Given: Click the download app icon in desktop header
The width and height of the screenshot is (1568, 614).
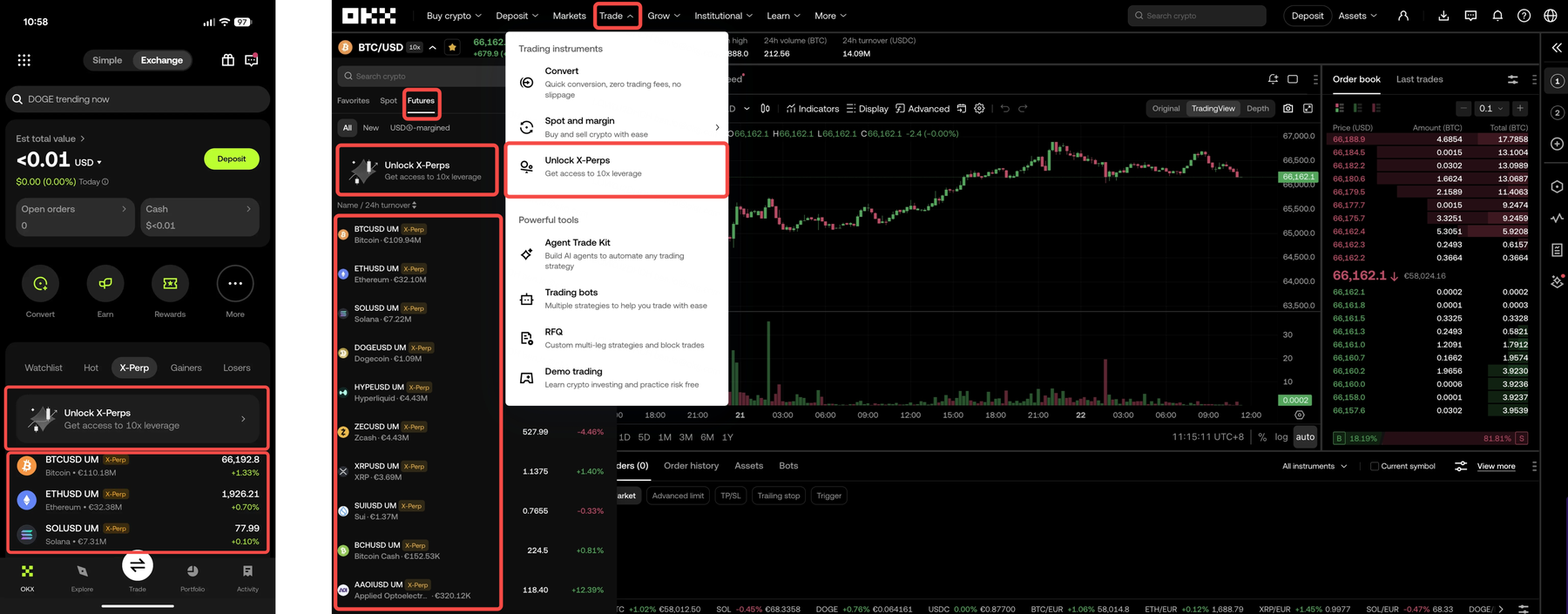Looking at the screenshot, I should (x=1443, y=16).
